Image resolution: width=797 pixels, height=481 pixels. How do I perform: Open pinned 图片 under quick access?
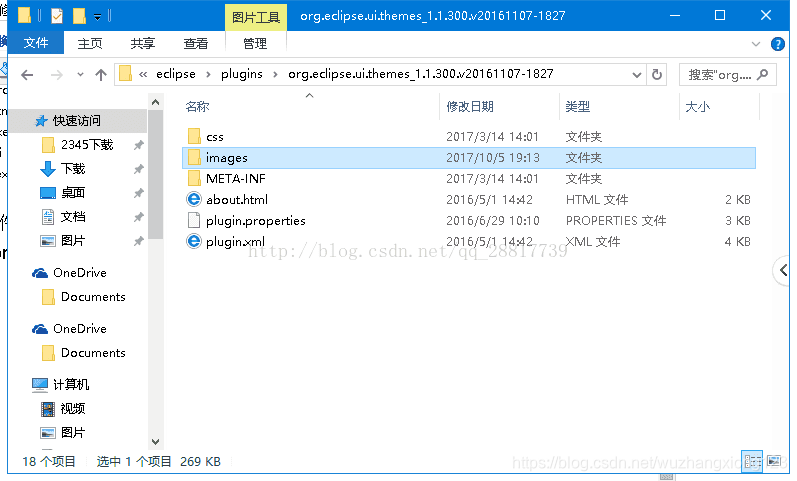pyautogui.click(x=73, y=240)
